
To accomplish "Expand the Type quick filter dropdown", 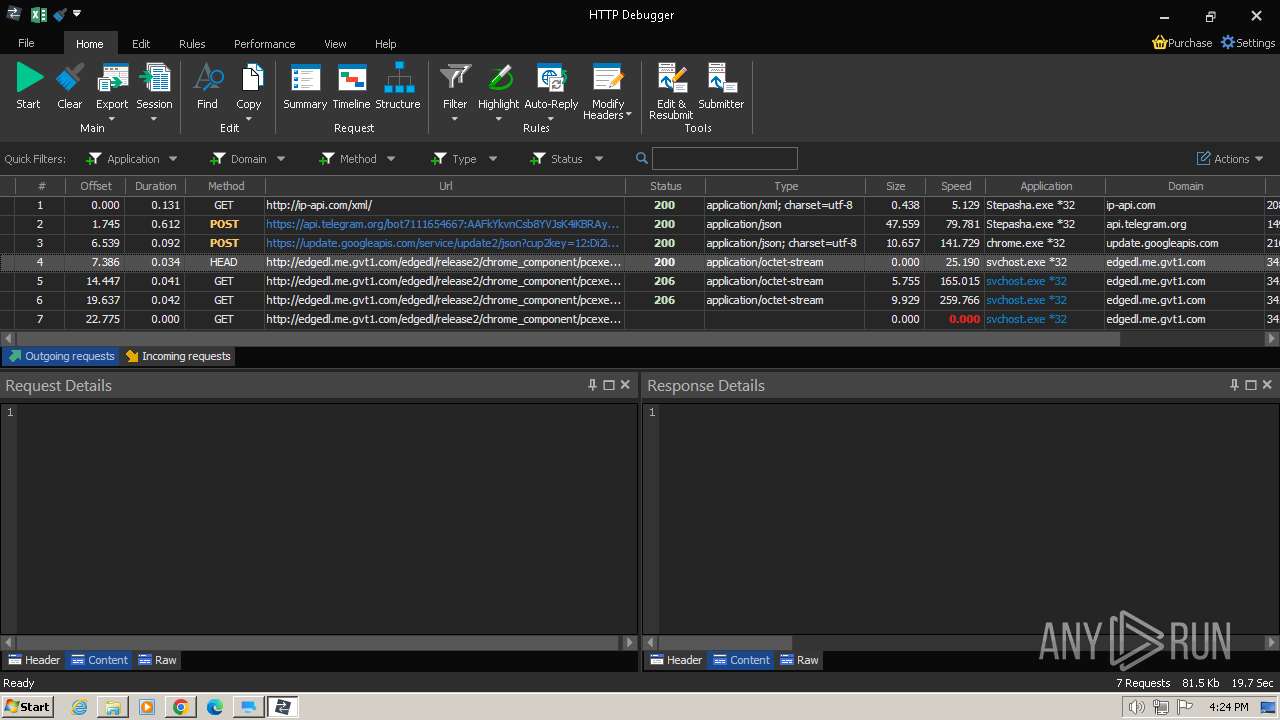I will point(493,159).
